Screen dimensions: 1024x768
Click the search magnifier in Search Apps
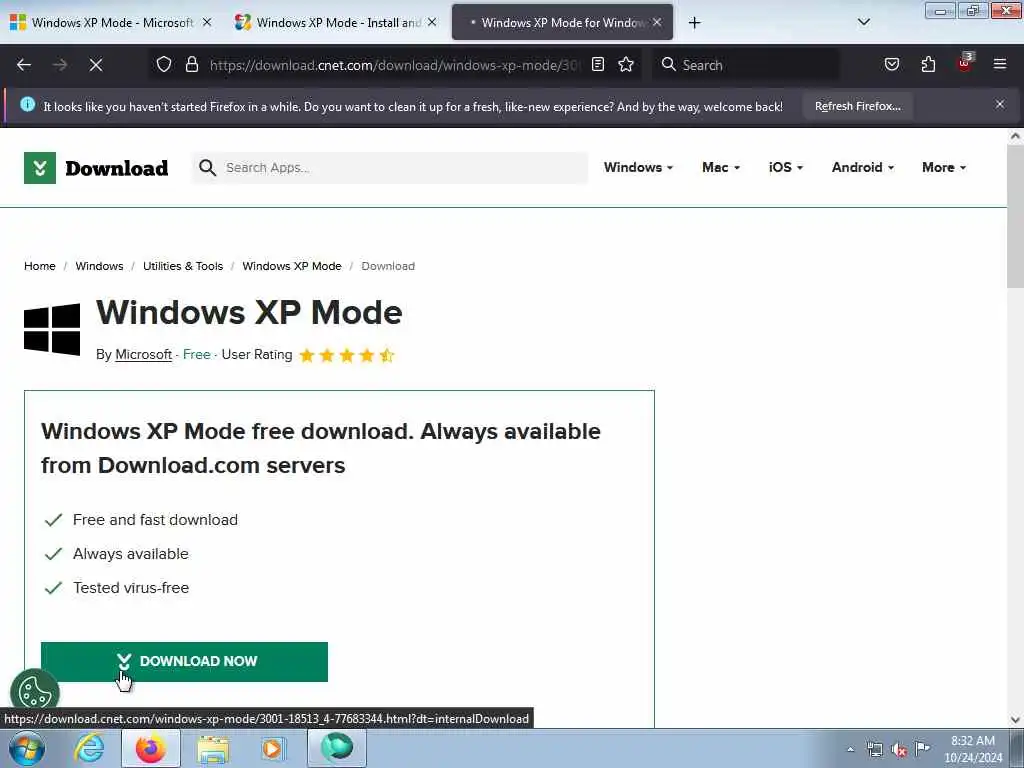click(207, 168)
